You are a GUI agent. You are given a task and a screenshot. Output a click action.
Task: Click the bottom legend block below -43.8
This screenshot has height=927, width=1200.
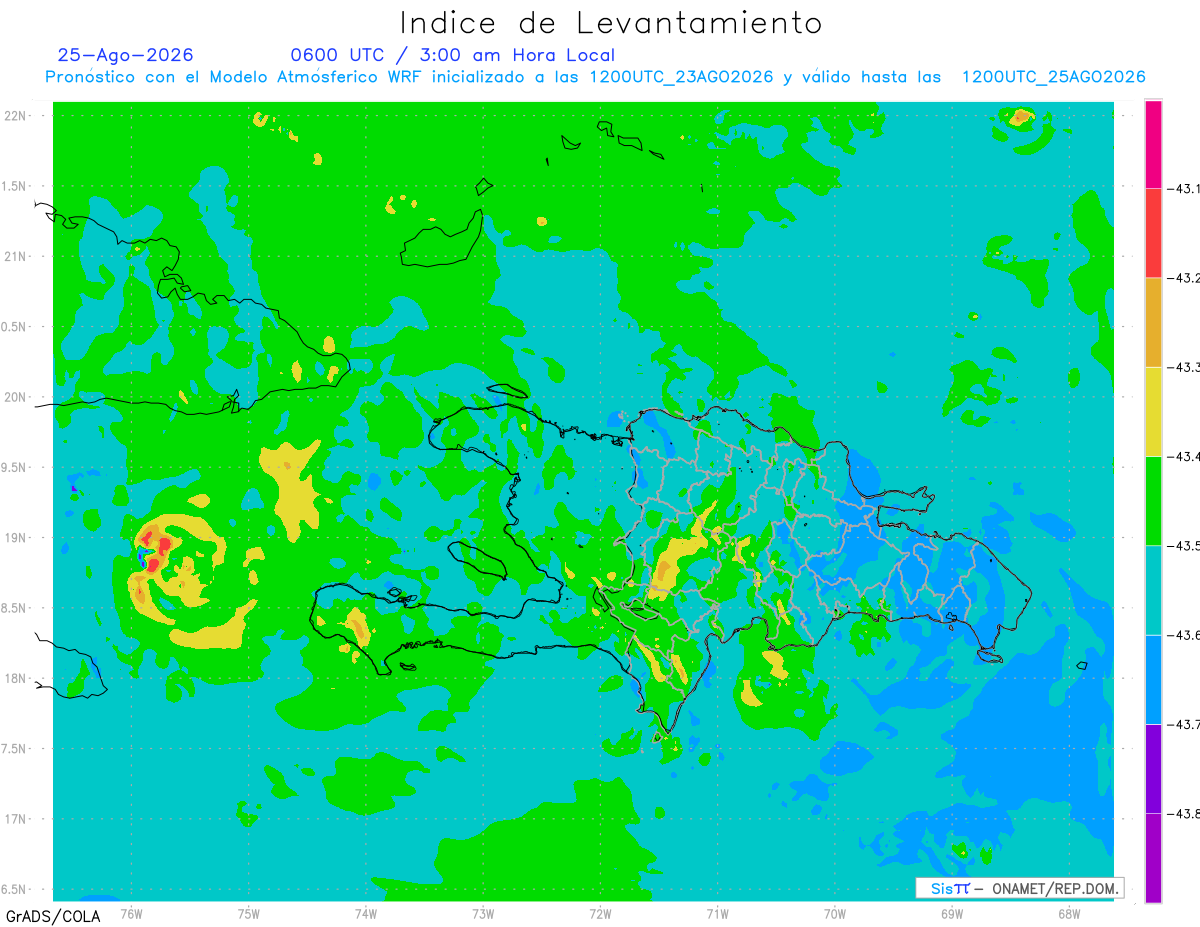(x=1153, y=858)
